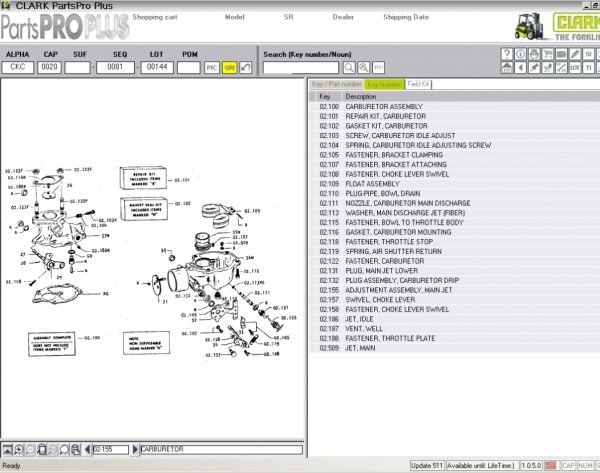Open the shopping cart toolbar icon
This screenshot has width=600, height=473.
coord(548,54)
